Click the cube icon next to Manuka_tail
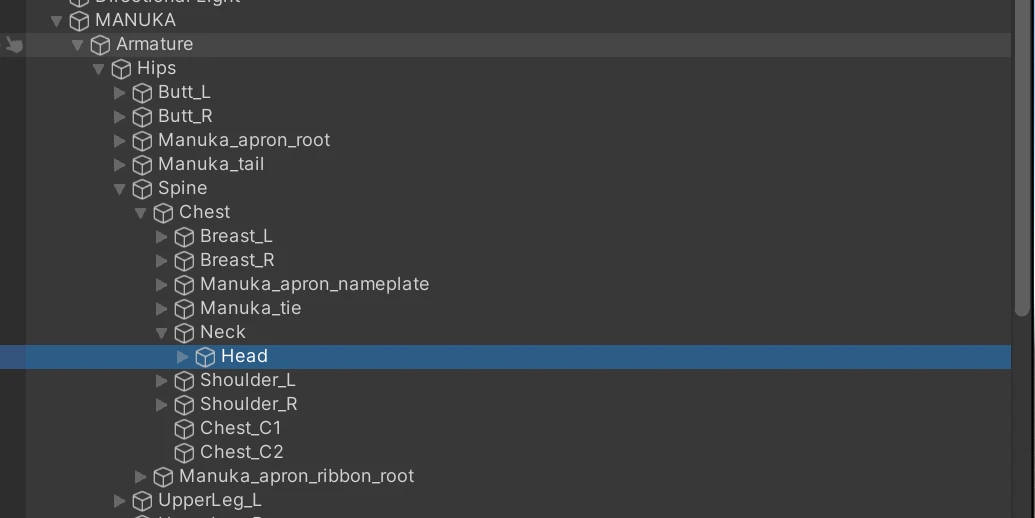The image size is (1035, 518). (x=142, y=165)
